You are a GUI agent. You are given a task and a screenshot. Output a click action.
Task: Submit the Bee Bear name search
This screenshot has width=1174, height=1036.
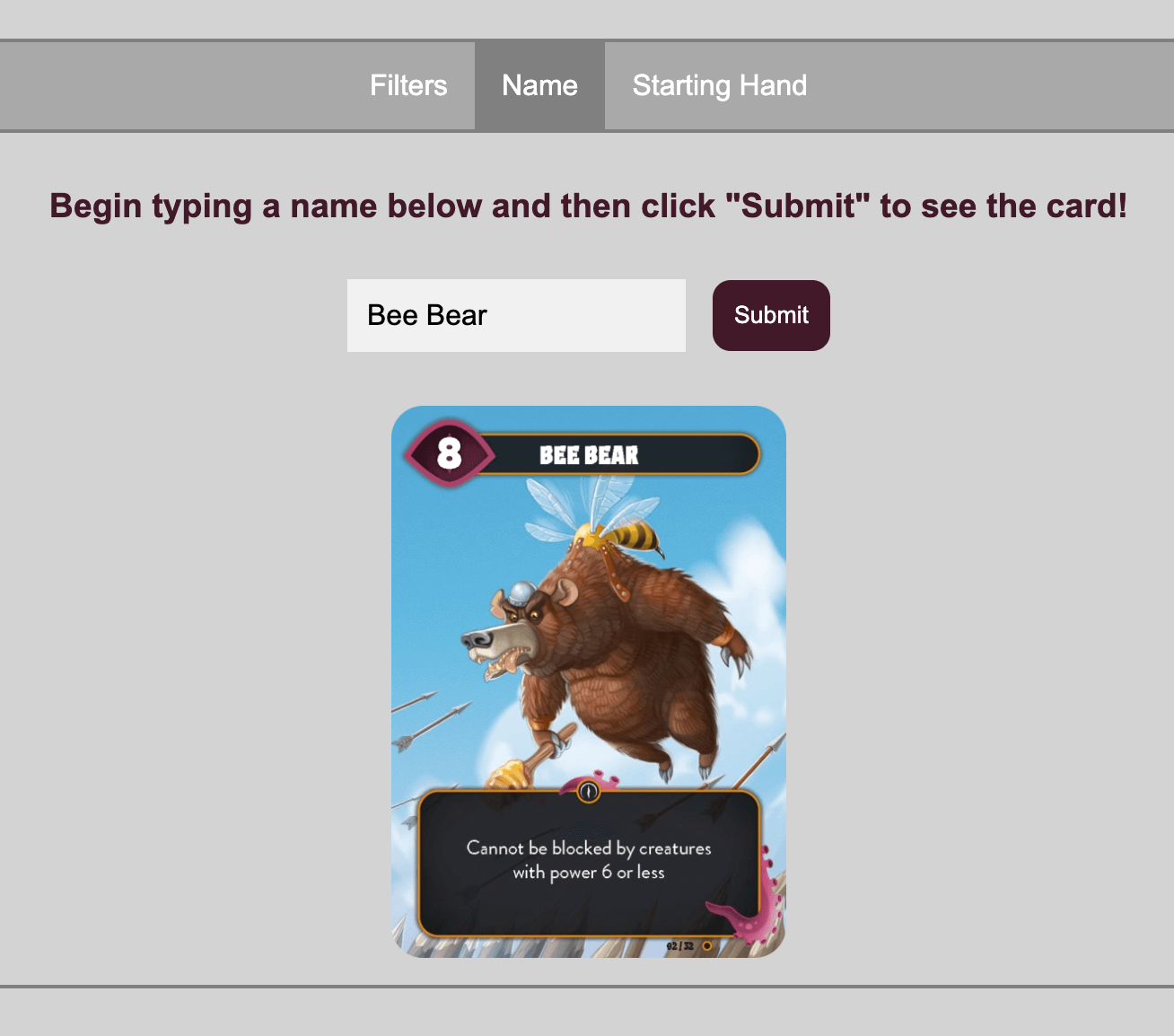tap(771, 315)
